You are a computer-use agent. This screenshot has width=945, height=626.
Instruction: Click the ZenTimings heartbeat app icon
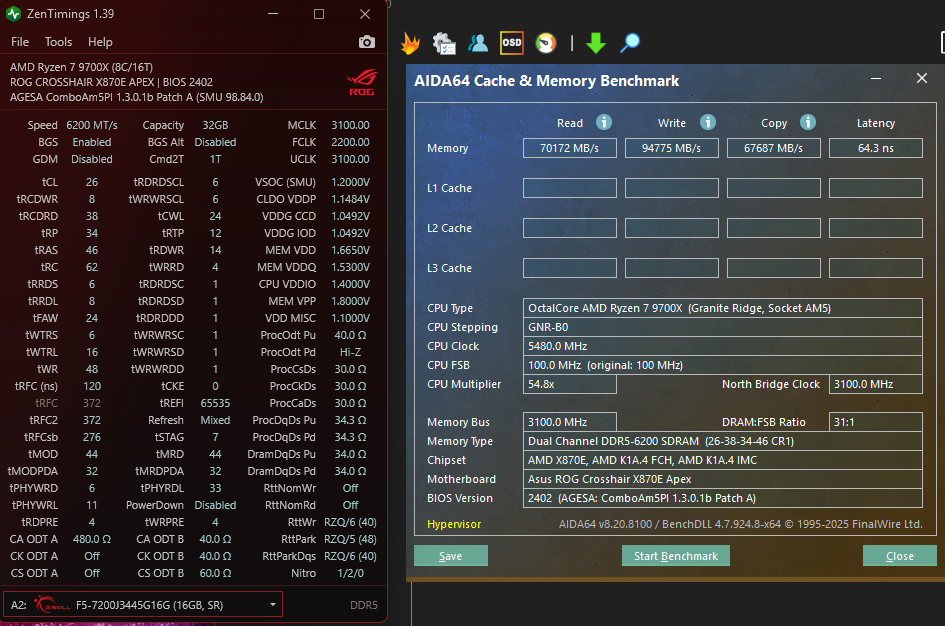click(13, 13)
